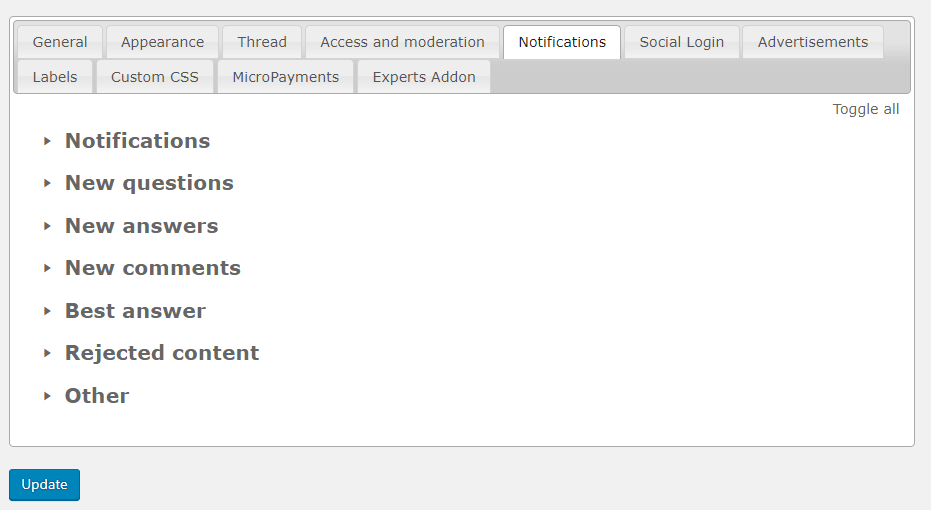This screenshot has width=931, height=510.
Task: Click the Toggle all link
Action: point(866,109)
